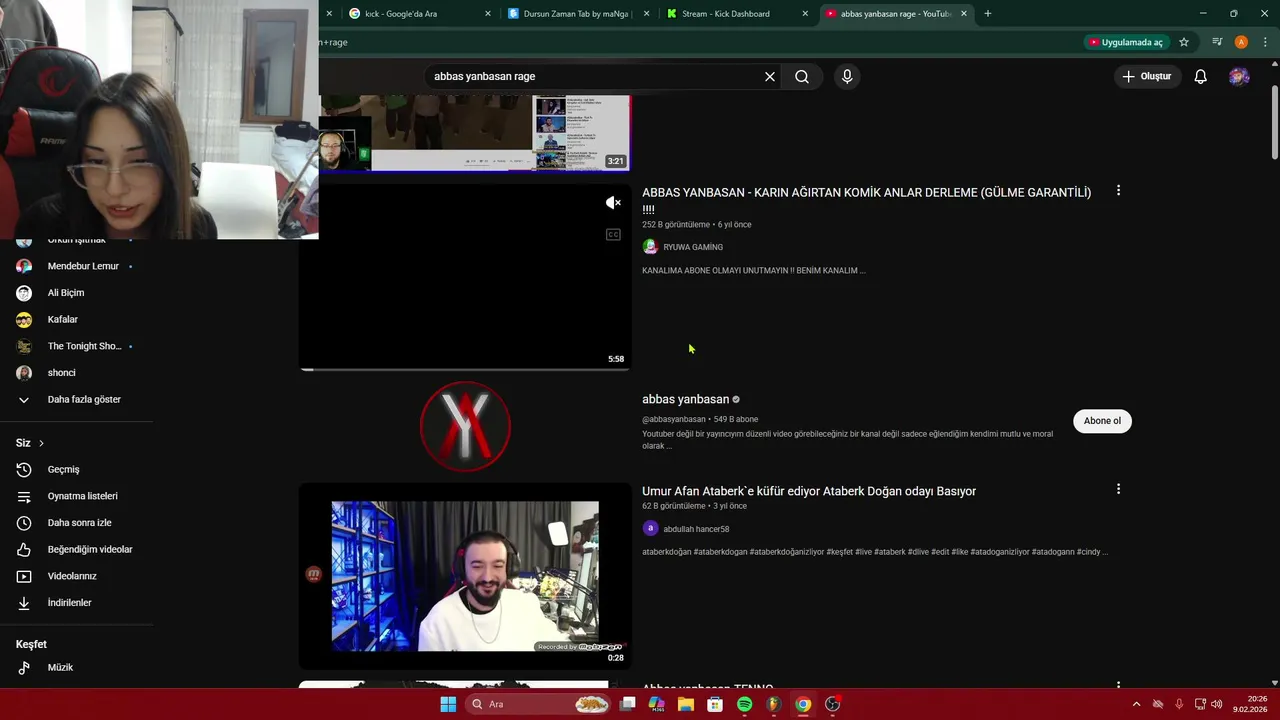
Task: Close the Kick Dashboard tab
Action: pos(805,14)
